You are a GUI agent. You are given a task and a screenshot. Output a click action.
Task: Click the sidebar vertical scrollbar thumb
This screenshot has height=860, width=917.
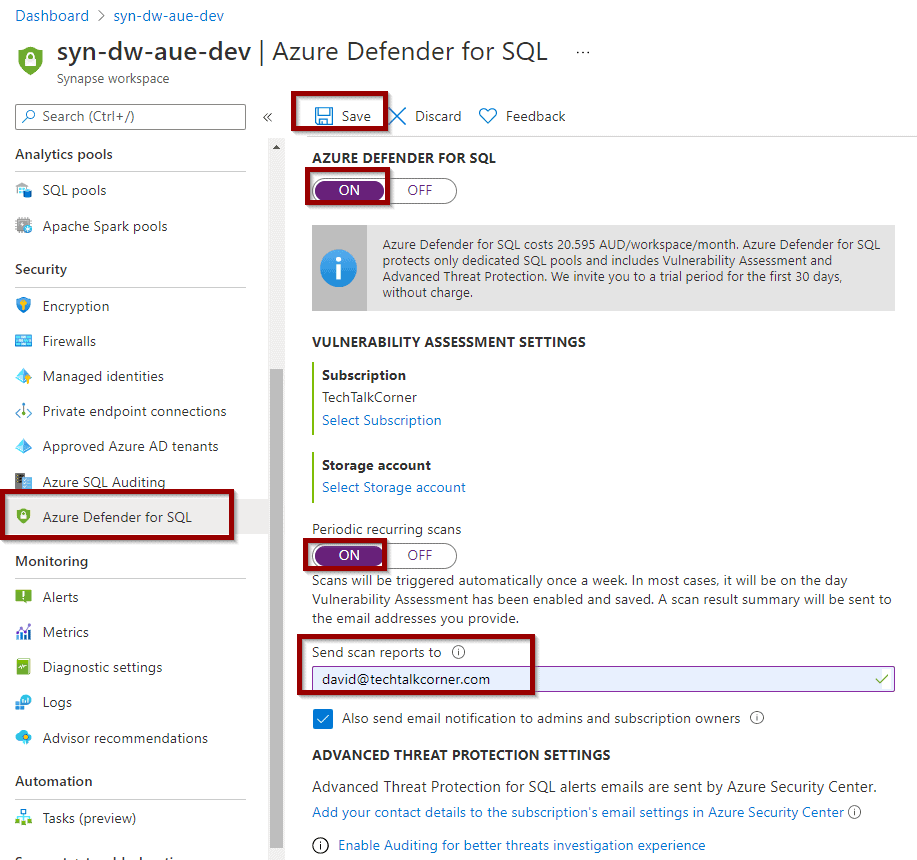pyautogui.click(x=276, y=608)
